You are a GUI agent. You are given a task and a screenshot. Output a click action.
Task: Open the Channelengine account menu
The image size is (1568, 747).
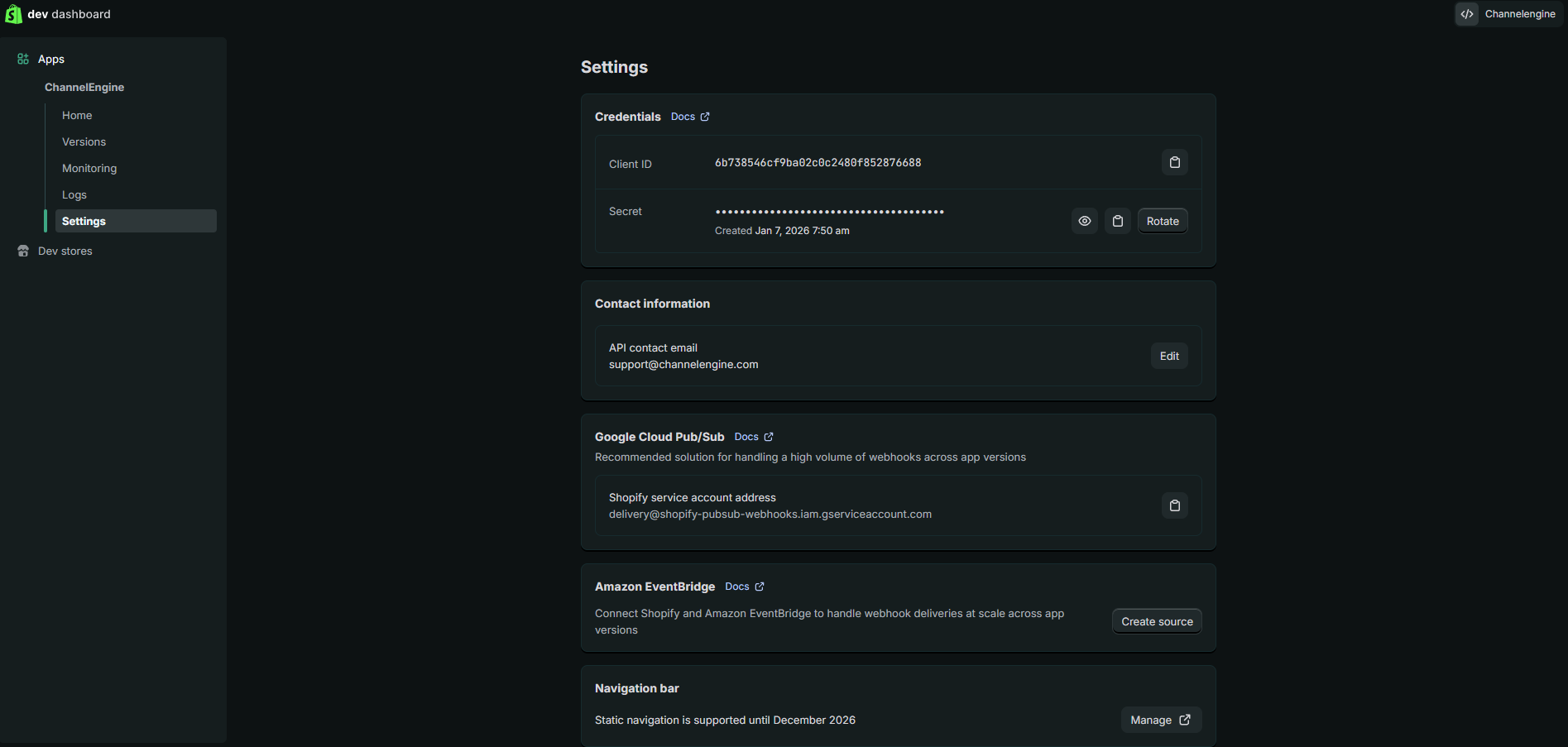point(1509,14)
